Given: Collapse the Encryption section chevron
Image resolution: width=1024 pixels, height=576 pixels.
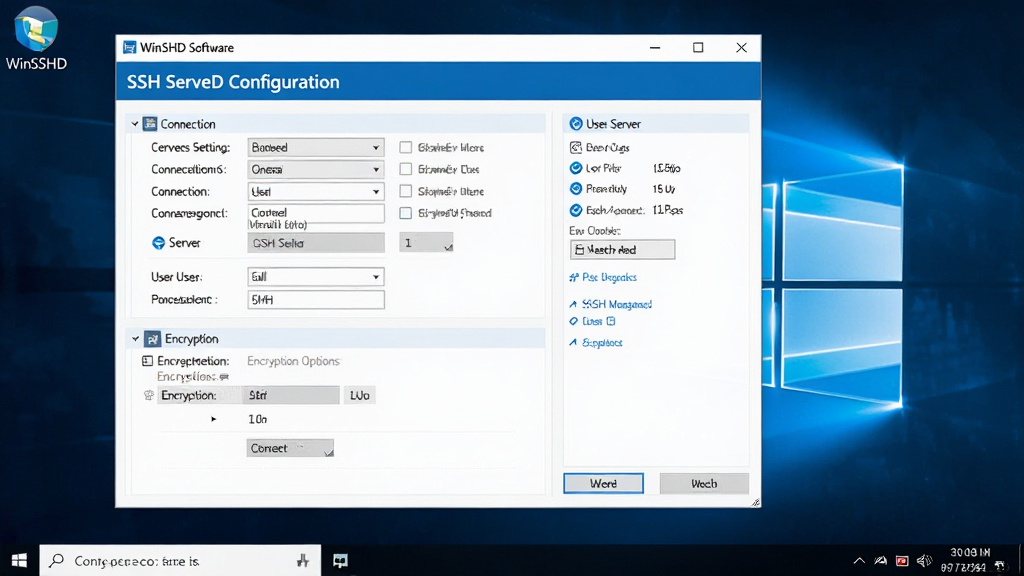Looking at the screenshot, I should tap(135, 339).
